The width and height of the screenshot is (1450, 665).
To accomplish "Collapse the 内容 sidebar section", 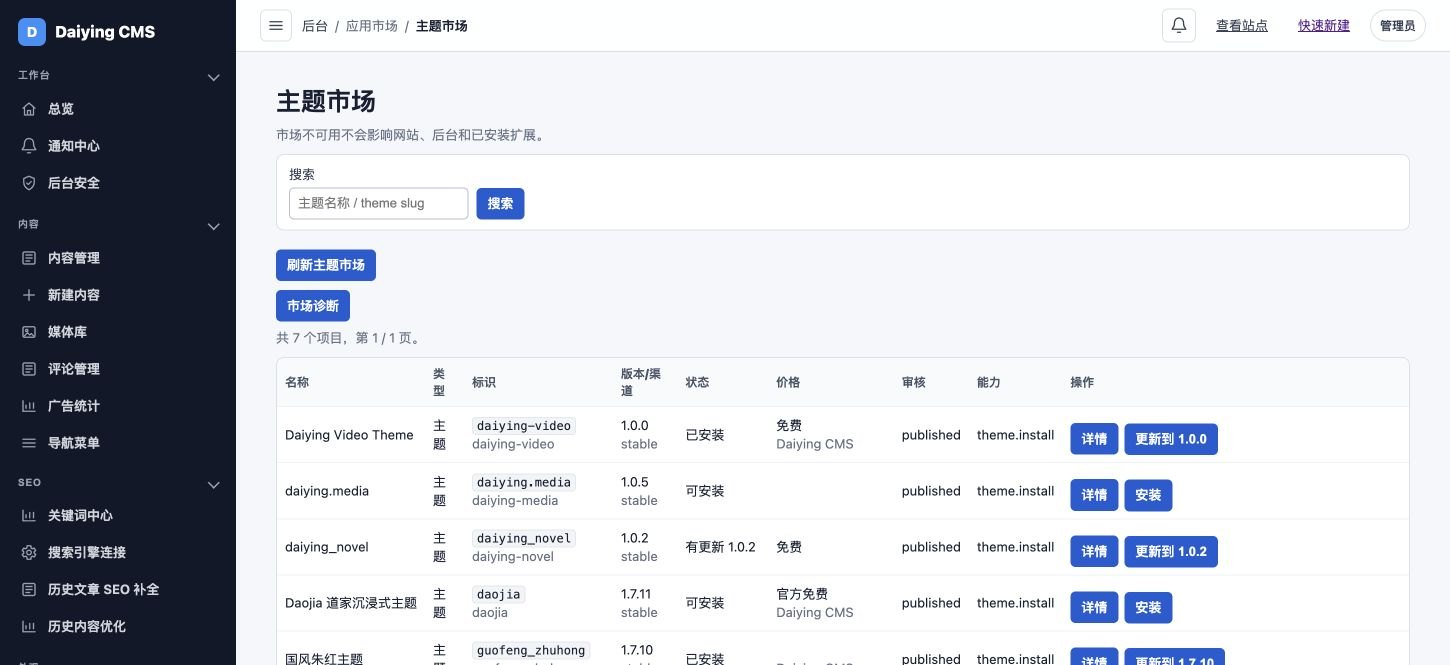I will pyautogui.click(x=213, y=226).
